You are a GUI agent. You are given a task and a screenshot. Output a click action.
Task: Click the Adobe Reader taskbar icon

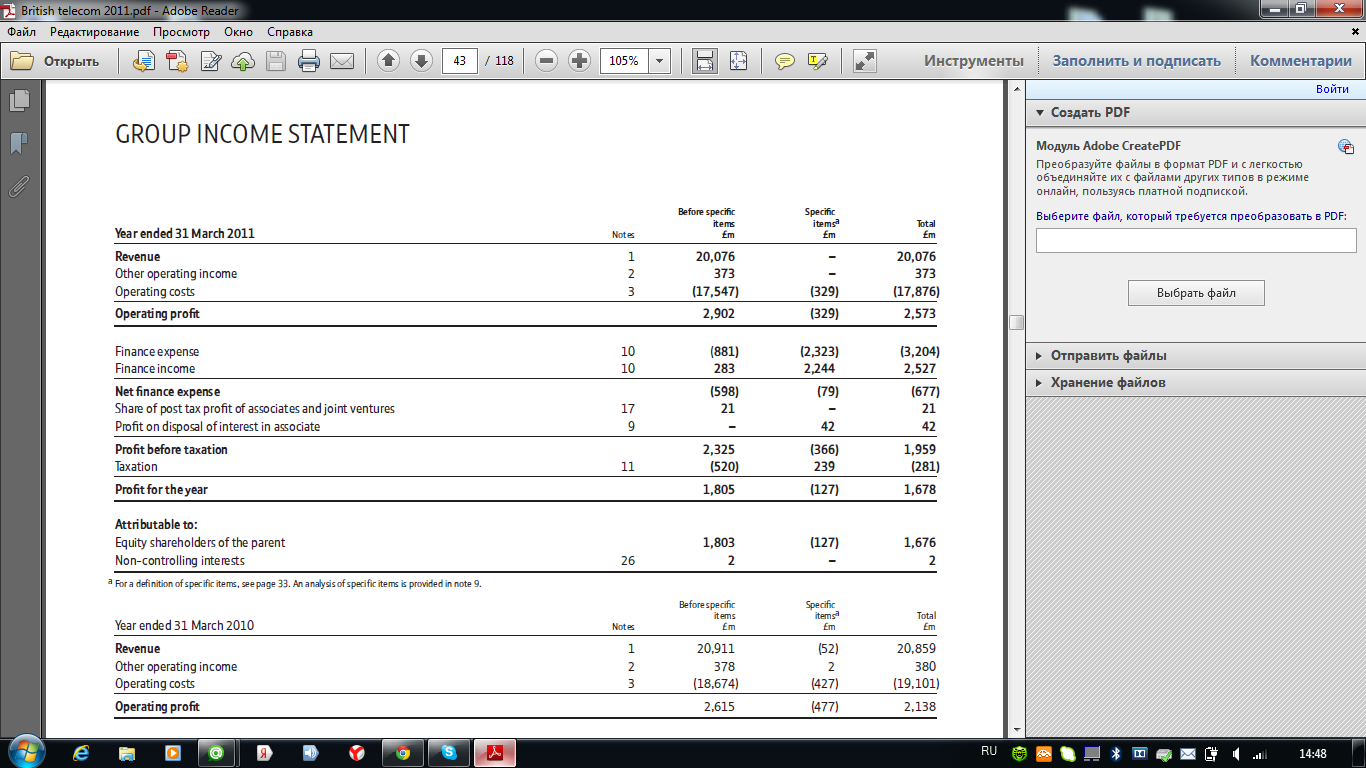(x=494, y=753)
